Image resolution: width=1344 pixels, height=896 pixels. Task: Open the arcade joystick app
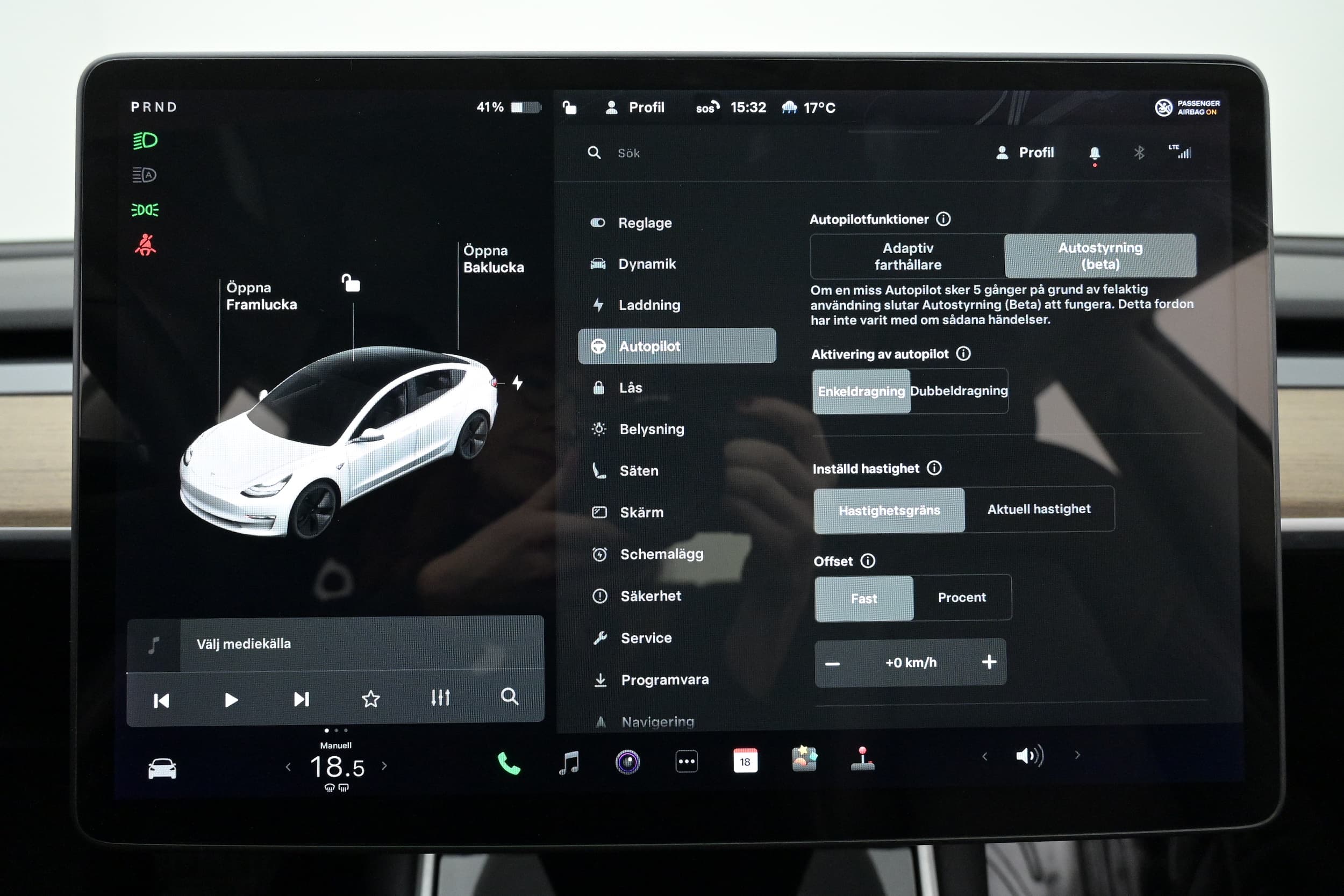pyautogui.click(x=863, y=759)
